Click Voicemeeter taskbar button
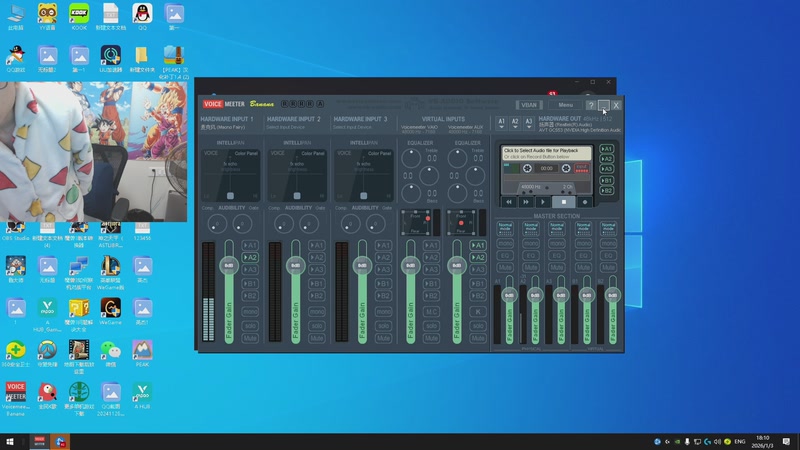Viewport: 800px width, 450px height. pos(39,441)
